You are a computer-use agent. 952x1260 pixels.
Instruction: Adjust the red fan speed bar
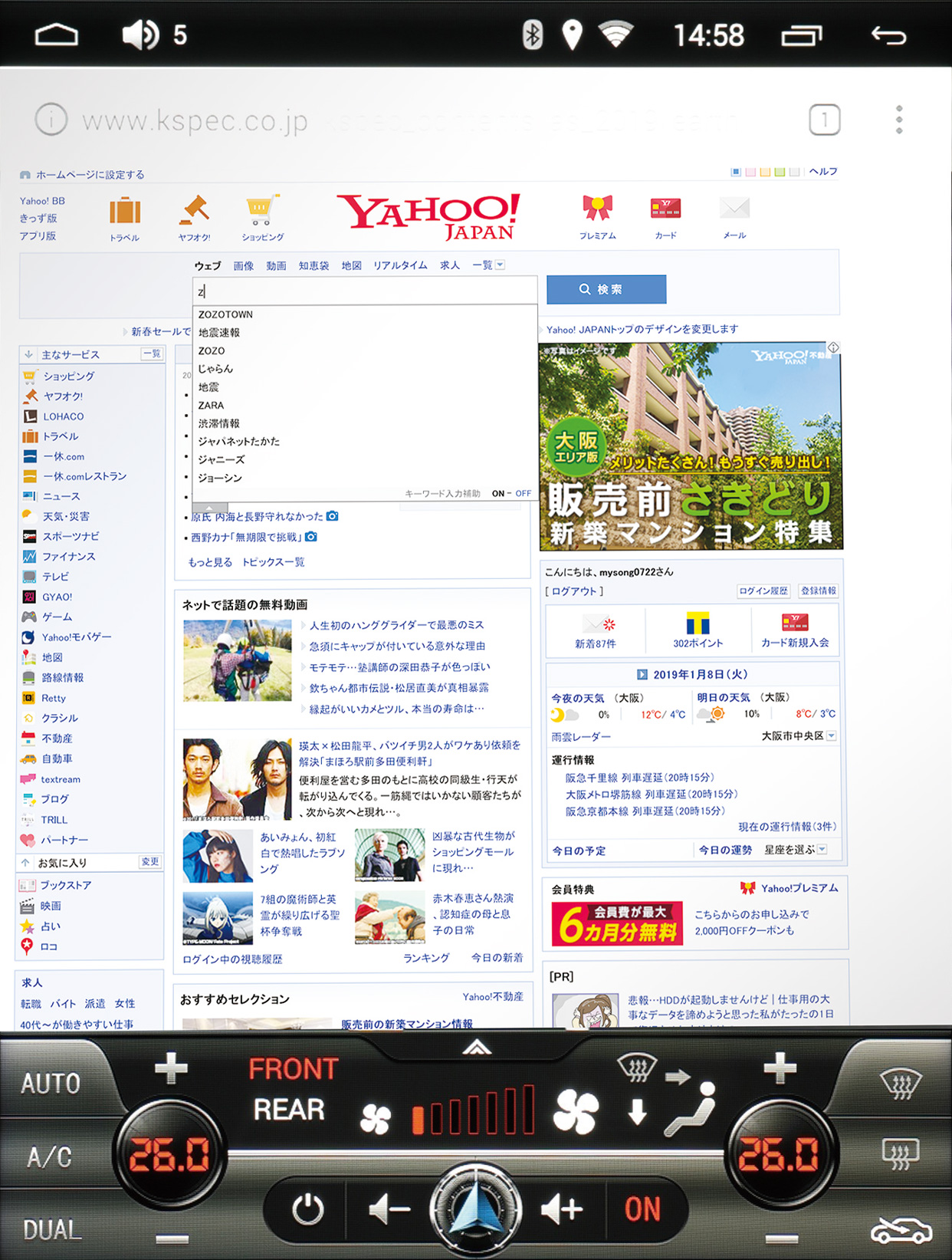tap(473, 1110)
